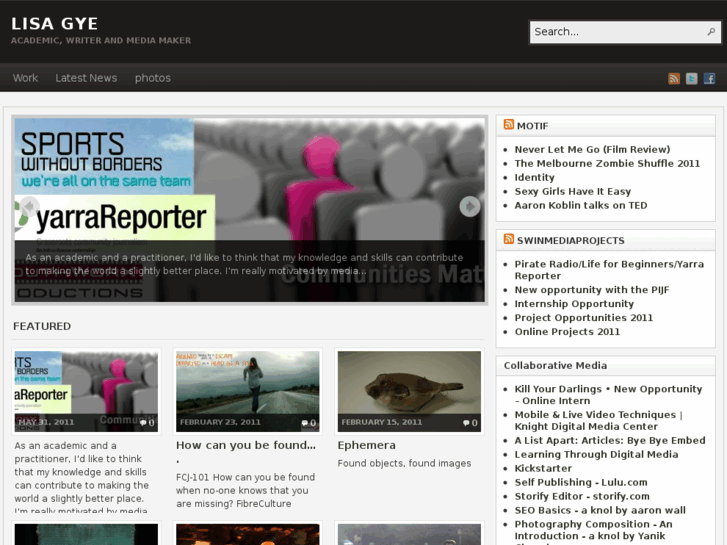Open 'A List Apart: Articles: Bye Bye Embed' link

click(610, 440)
